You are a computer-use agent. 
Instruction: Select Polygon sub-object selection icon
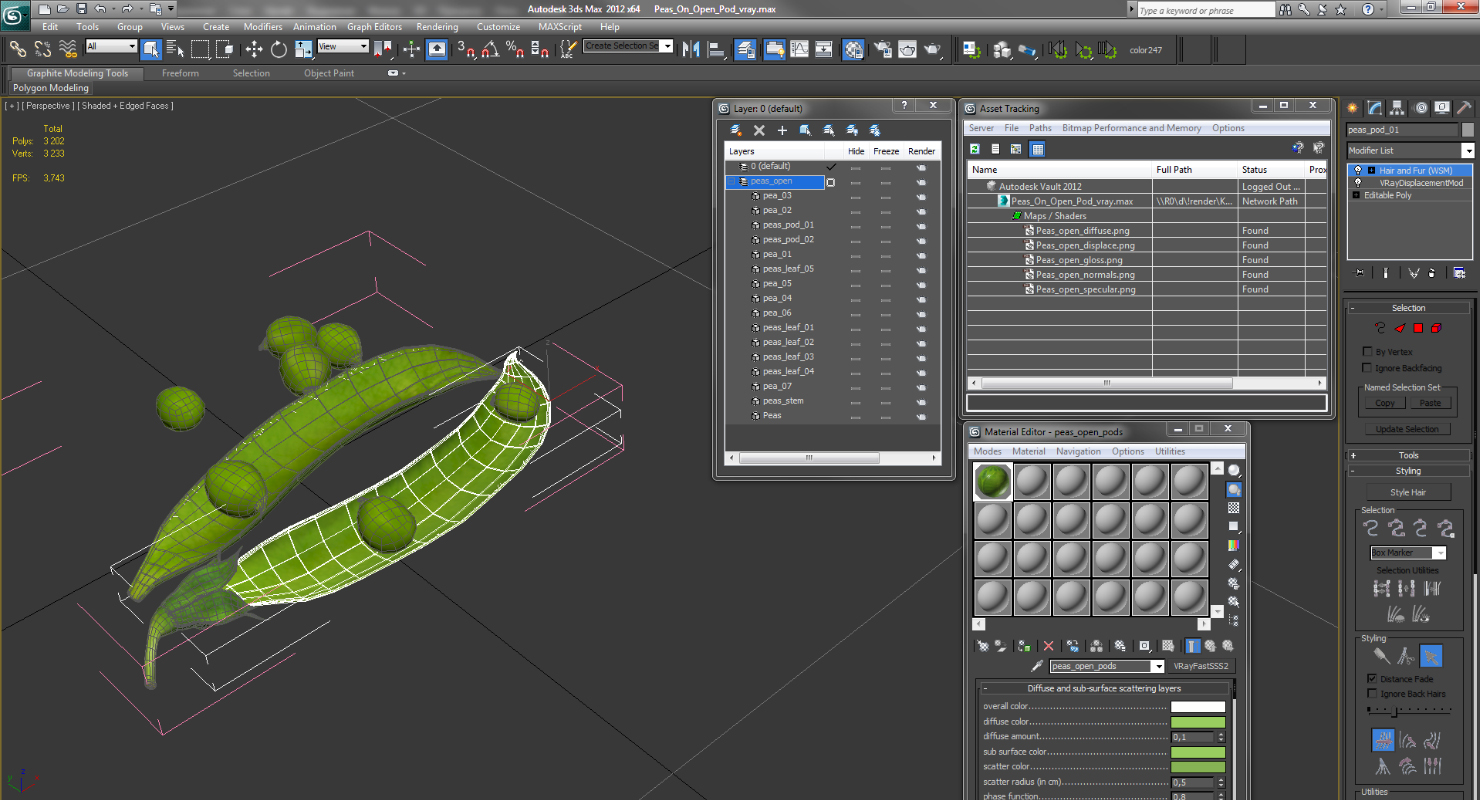pos(1417,328)
